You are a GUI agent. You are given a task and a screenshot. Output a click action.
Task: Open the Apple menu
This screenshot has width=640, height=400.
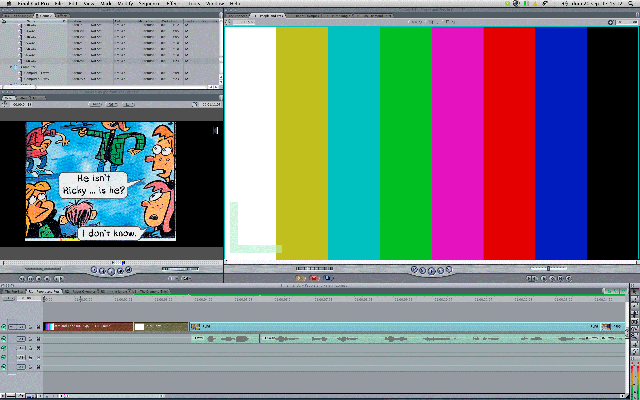click(8, 4)
